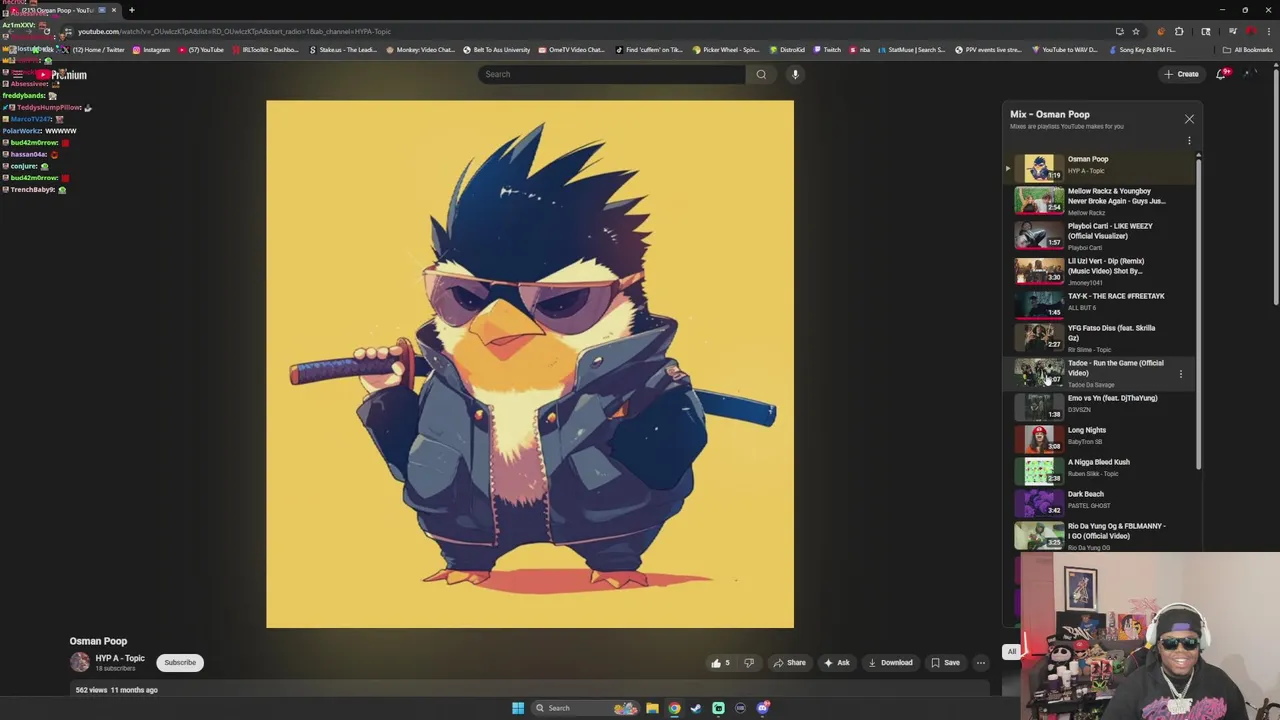
Task: Open Belt To Ass University bookmark
Action: tap(496, 50)
